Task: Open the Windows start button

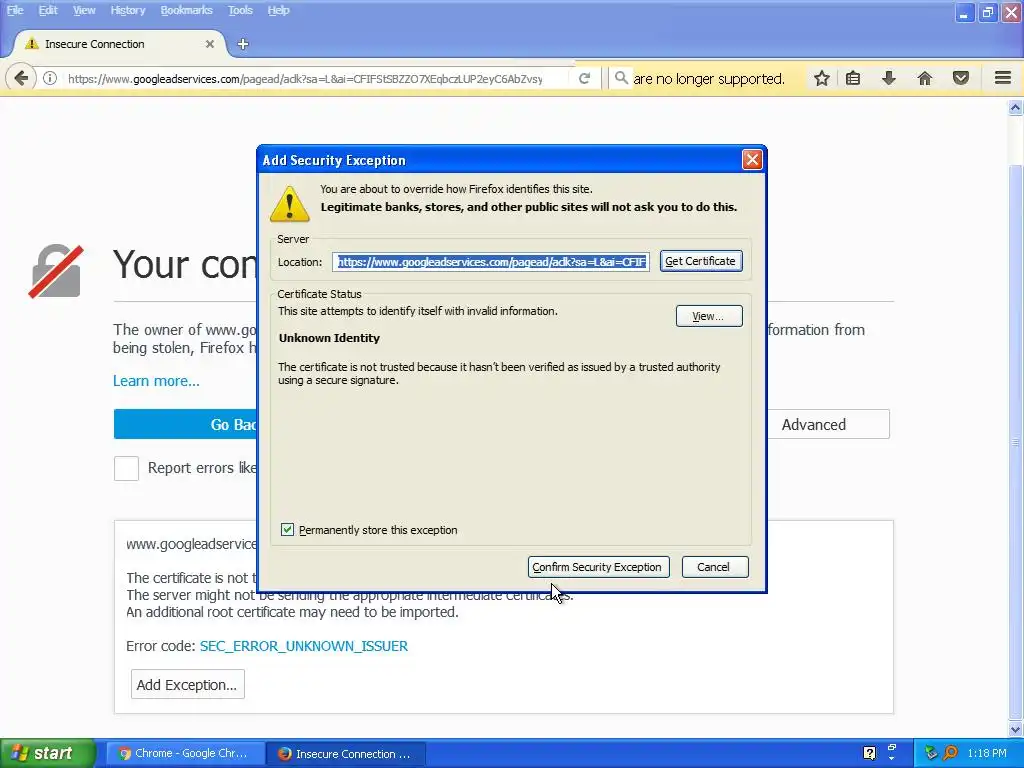Action: (48, 753)
